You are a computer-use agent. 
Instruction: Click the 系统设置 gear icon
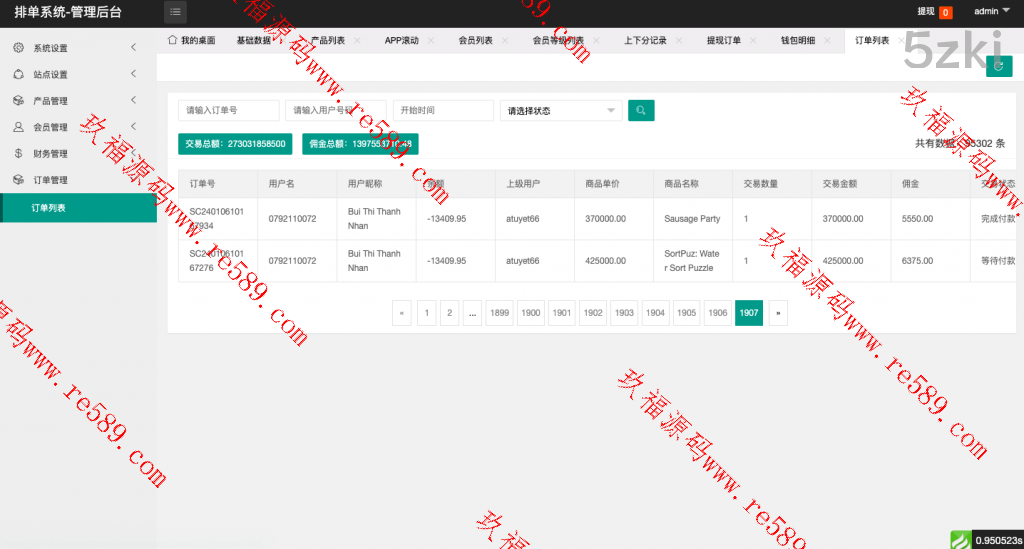[18, 48]
